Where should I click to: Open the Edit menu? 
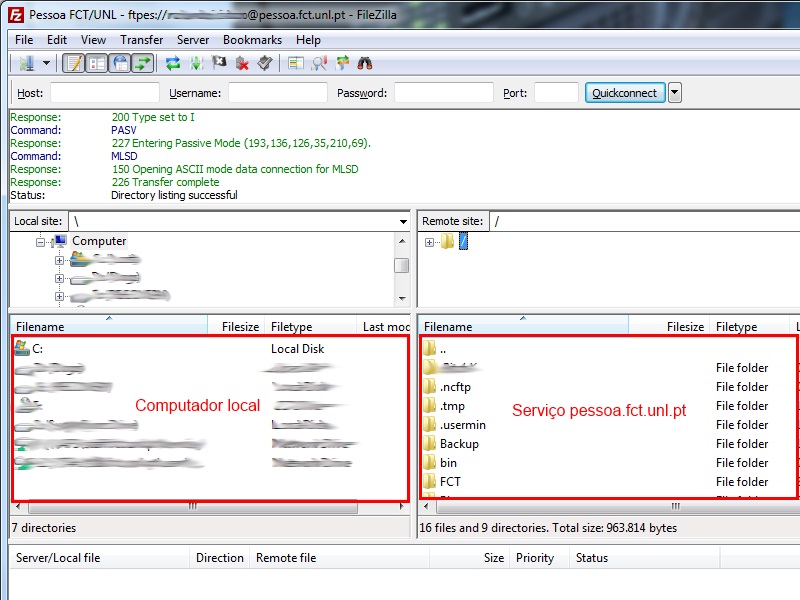(57, 40)
